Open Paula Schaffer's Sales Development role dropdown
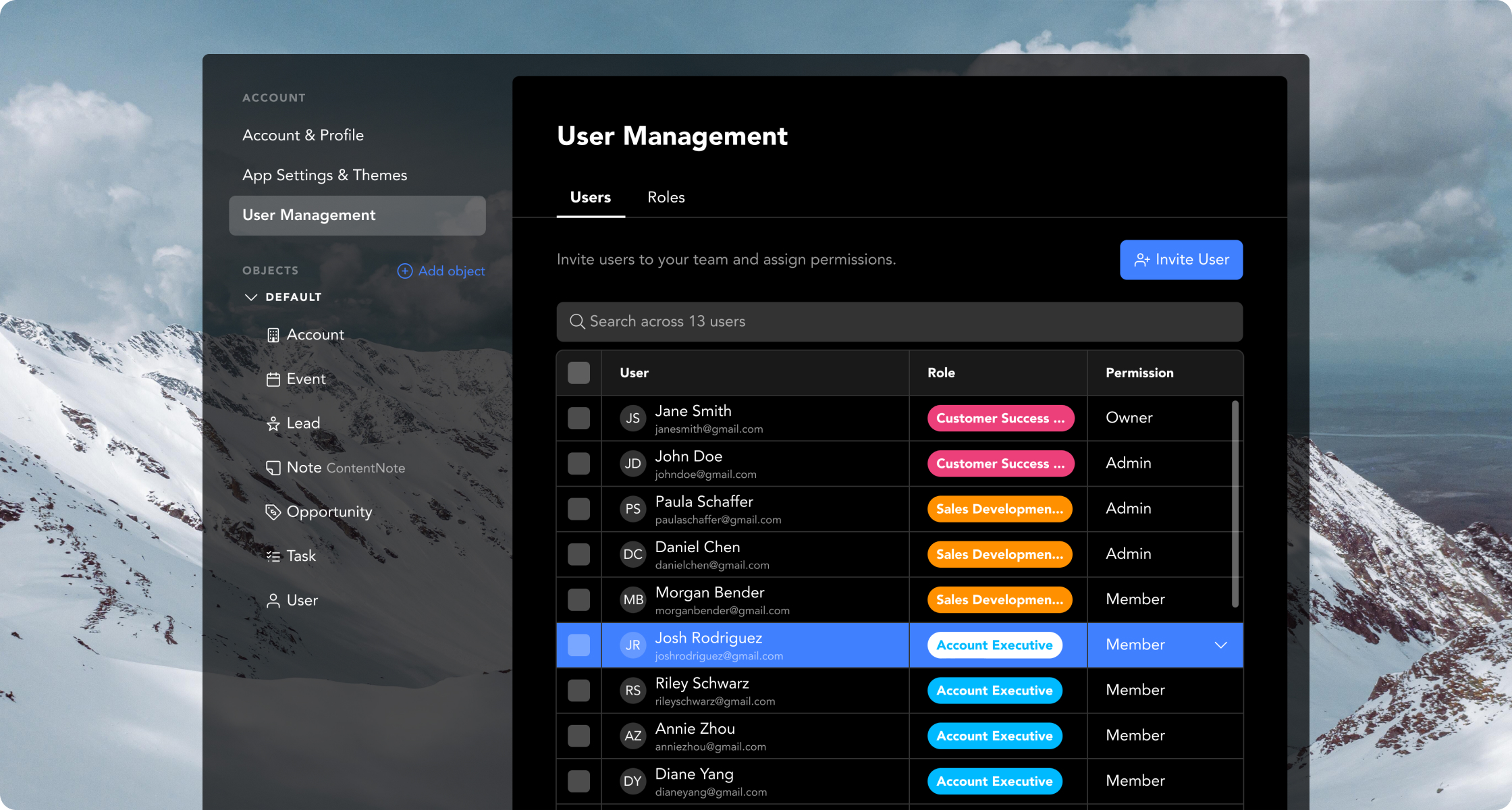 coord(999,509)
